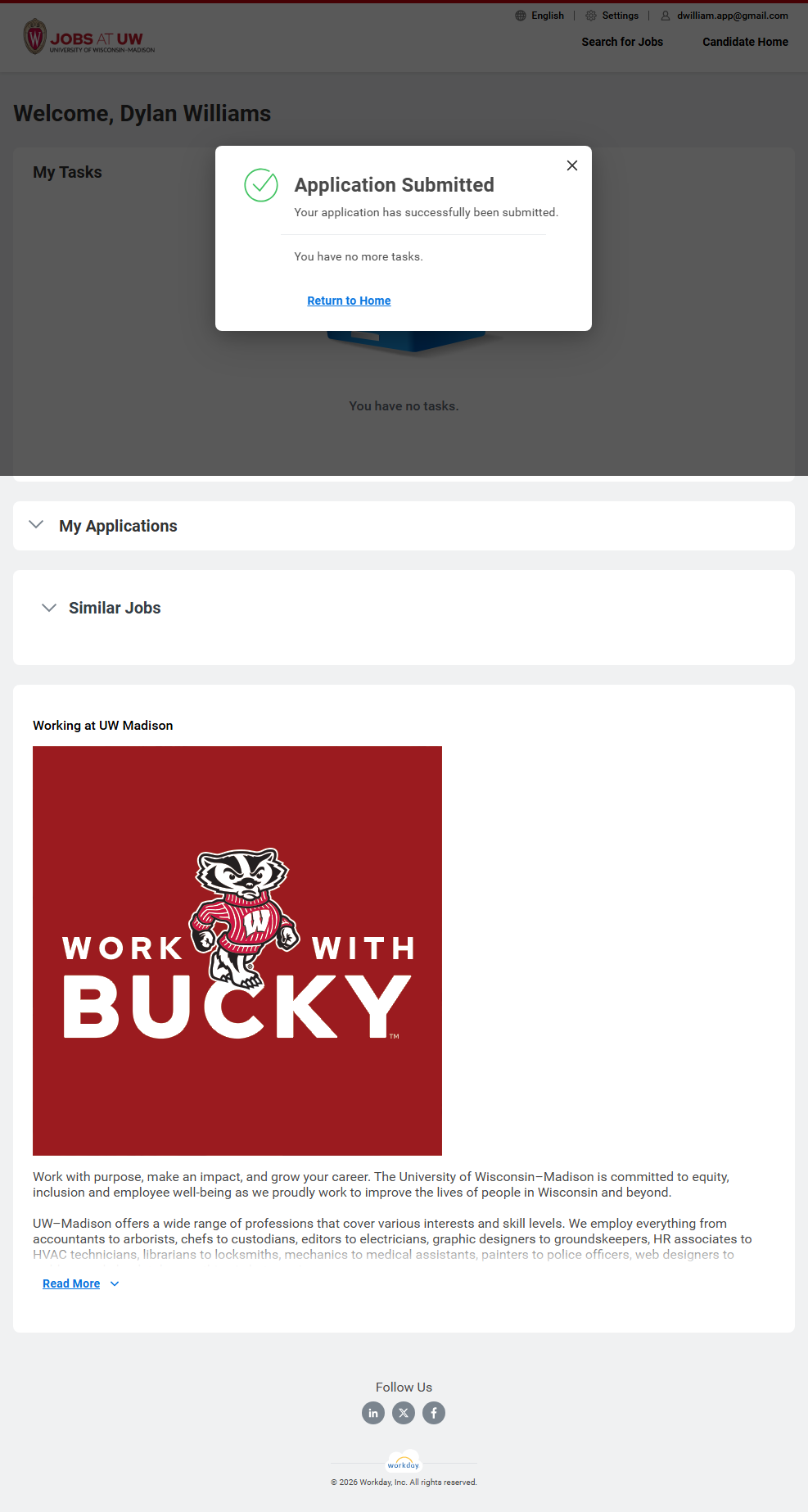Click the globe language icon
Screen dimensions: 808x1512
pos(521,16)
